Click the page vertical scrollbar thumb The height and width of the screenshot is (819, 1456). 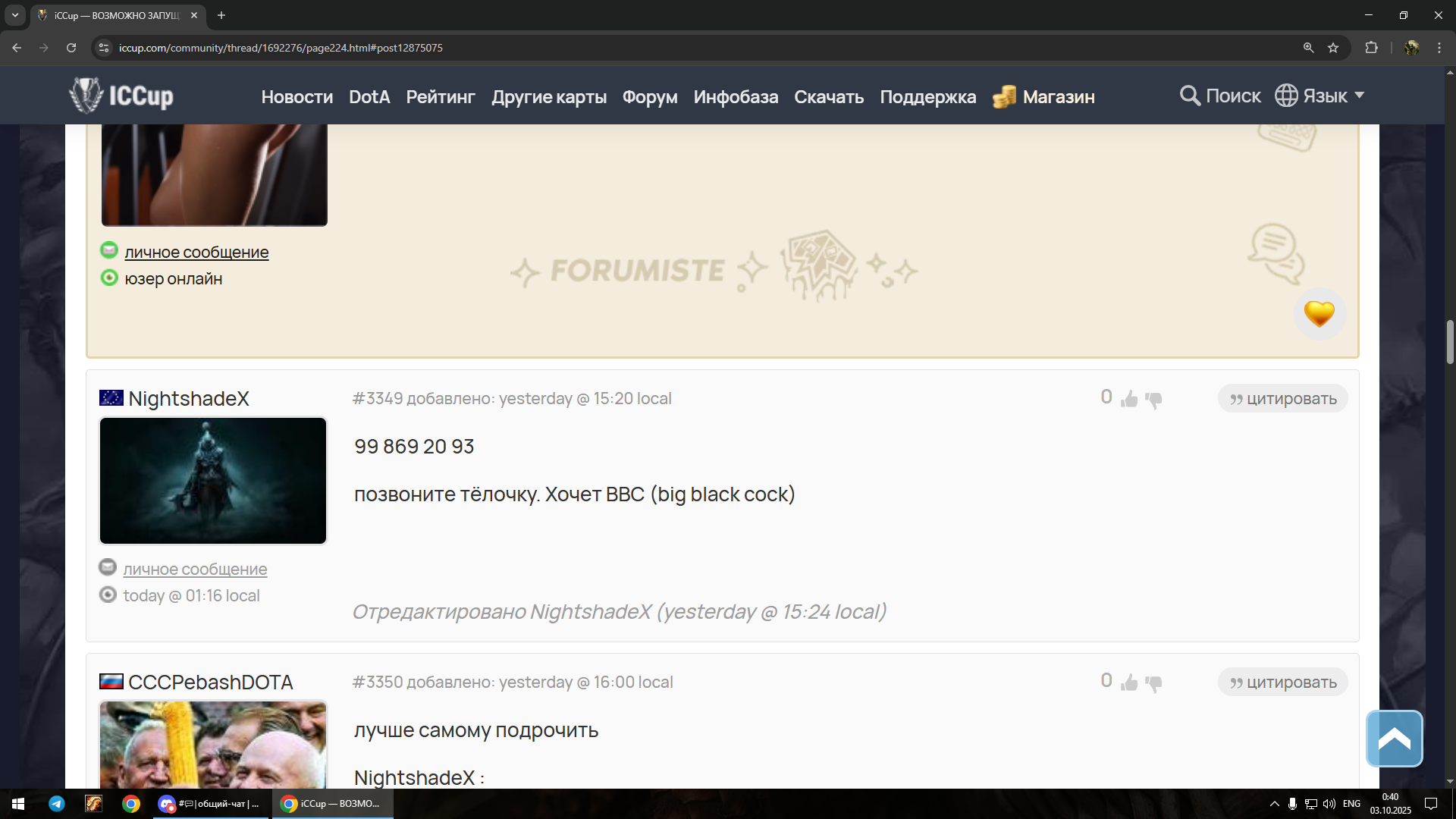pos(1450,341)
